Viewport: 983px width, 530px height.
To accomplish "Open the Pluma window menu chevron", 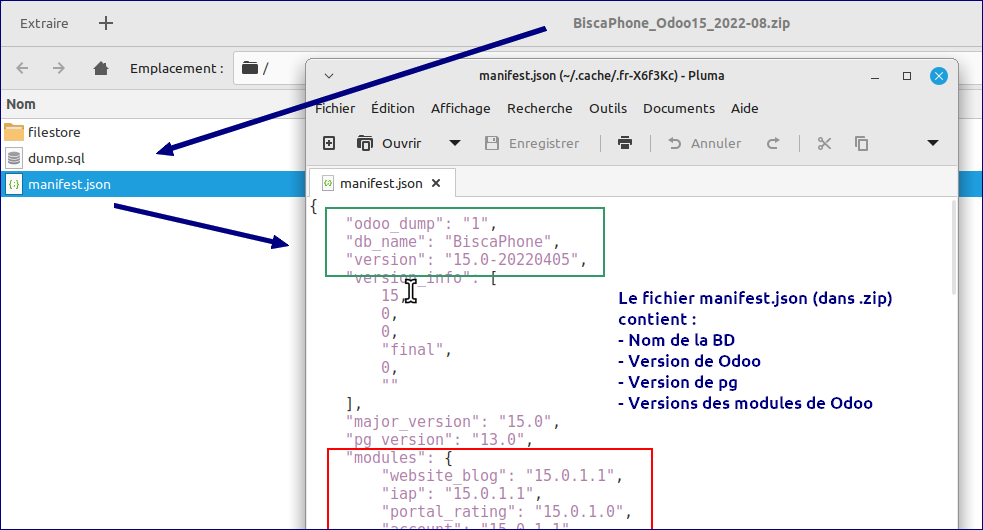I will point(329,76).
